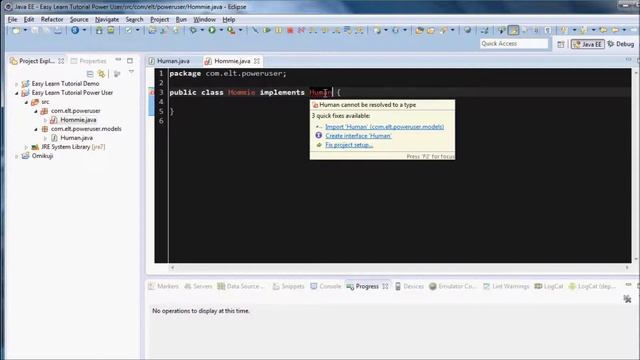Expand Easy Learn Tutorial Demo project

tap(17, 84)
